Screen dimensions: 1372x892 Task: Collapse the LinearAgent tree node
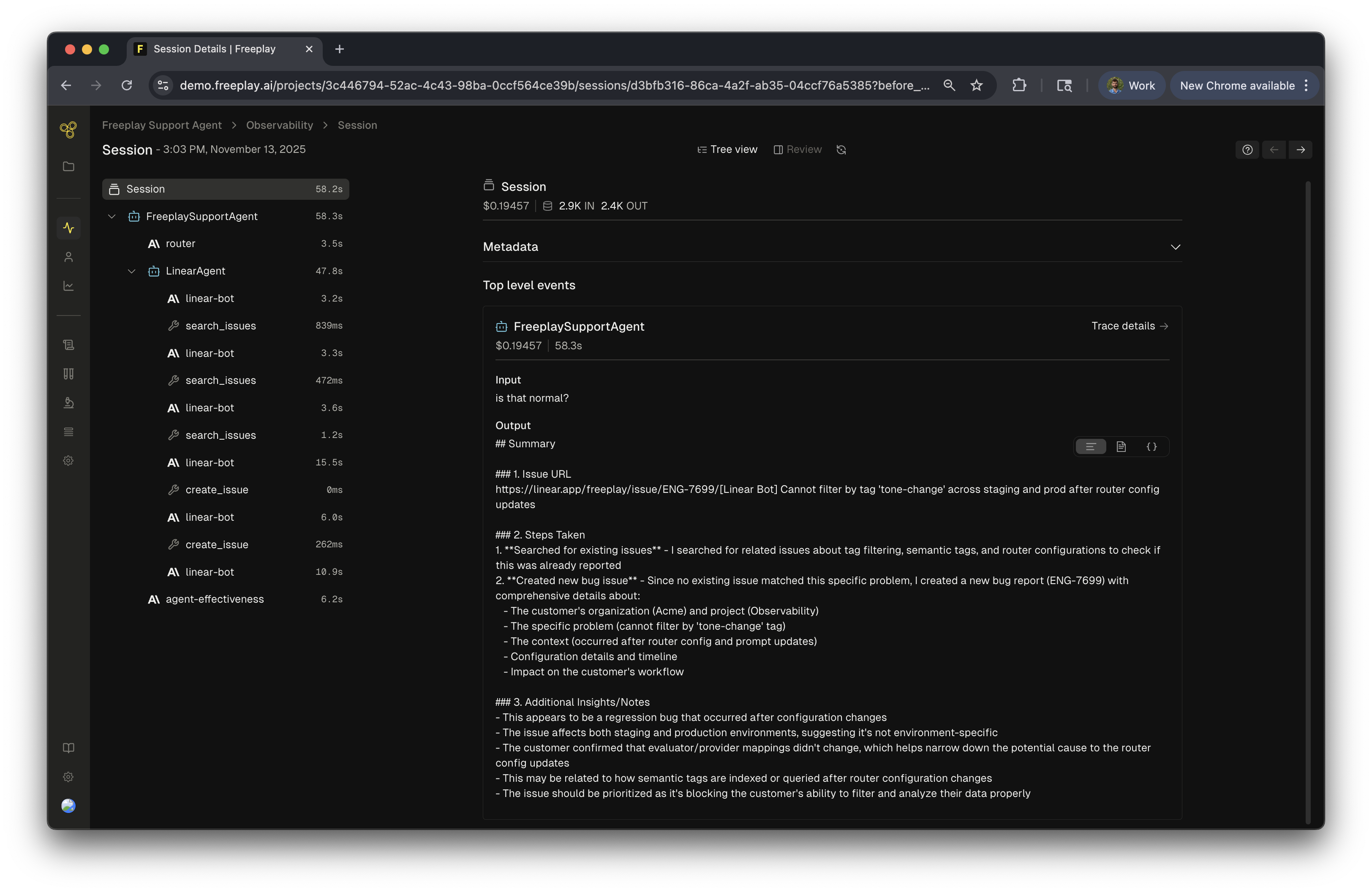point(131,272)
